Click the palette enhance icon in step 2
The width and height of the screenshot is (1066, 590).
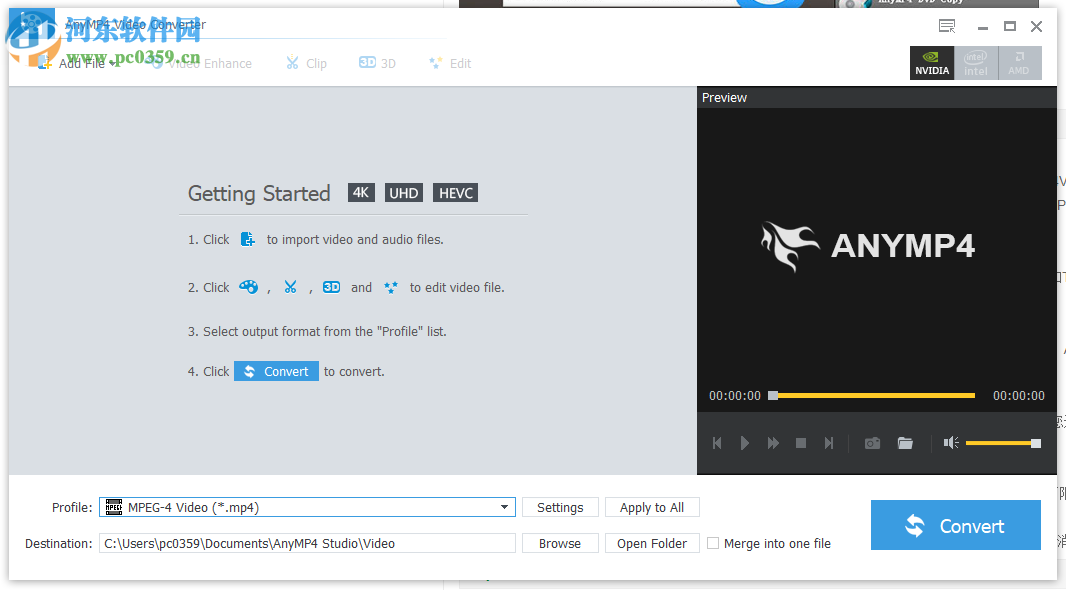(248, 287)
